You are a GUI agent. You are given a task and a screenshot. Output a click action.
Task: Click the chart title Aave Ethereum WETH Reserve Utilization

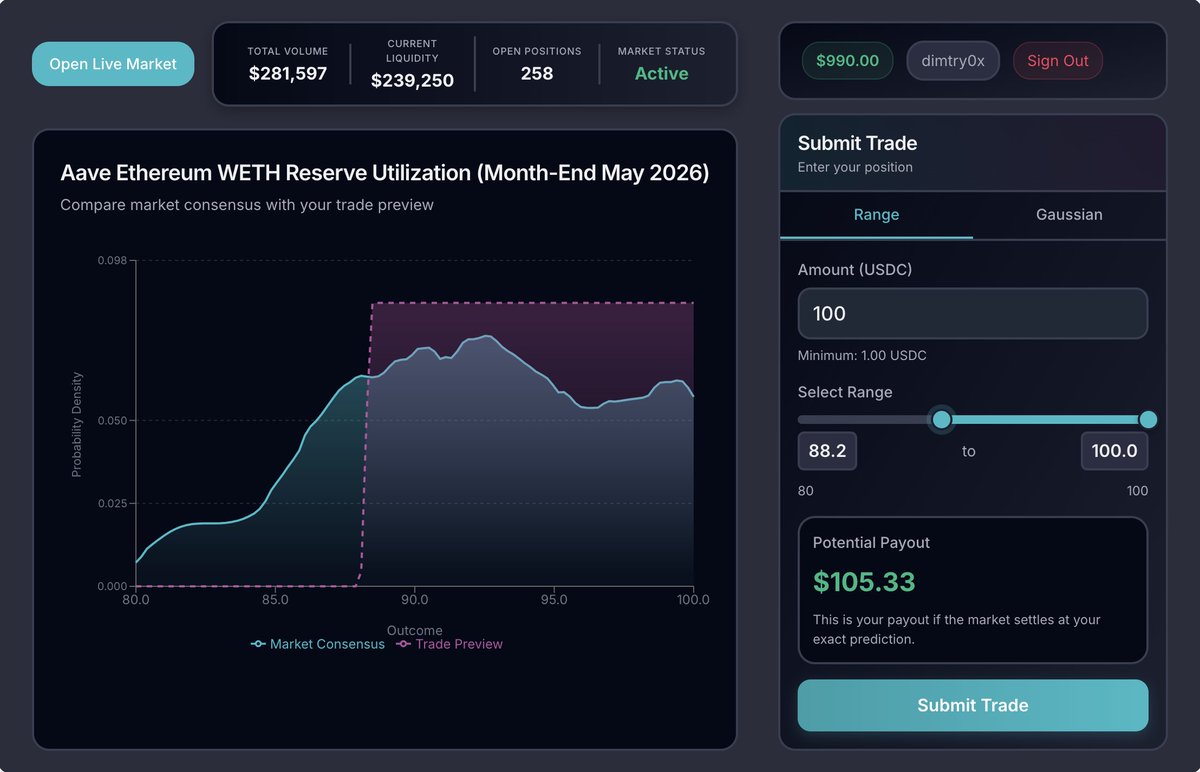[x=385, y=173]
